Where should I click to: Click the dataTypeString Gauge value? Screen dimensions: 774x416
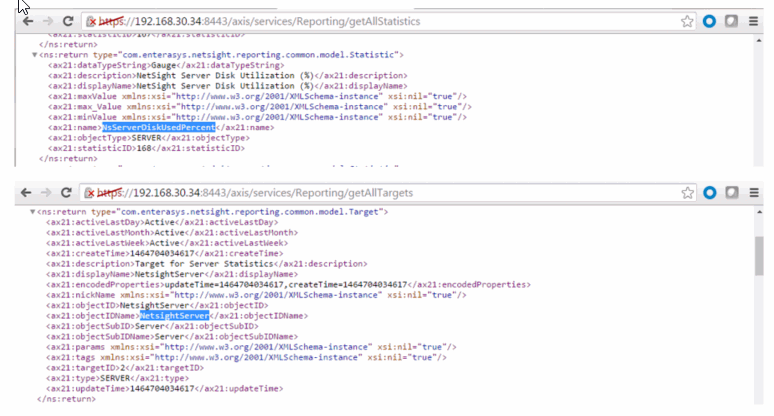[163, 65]
